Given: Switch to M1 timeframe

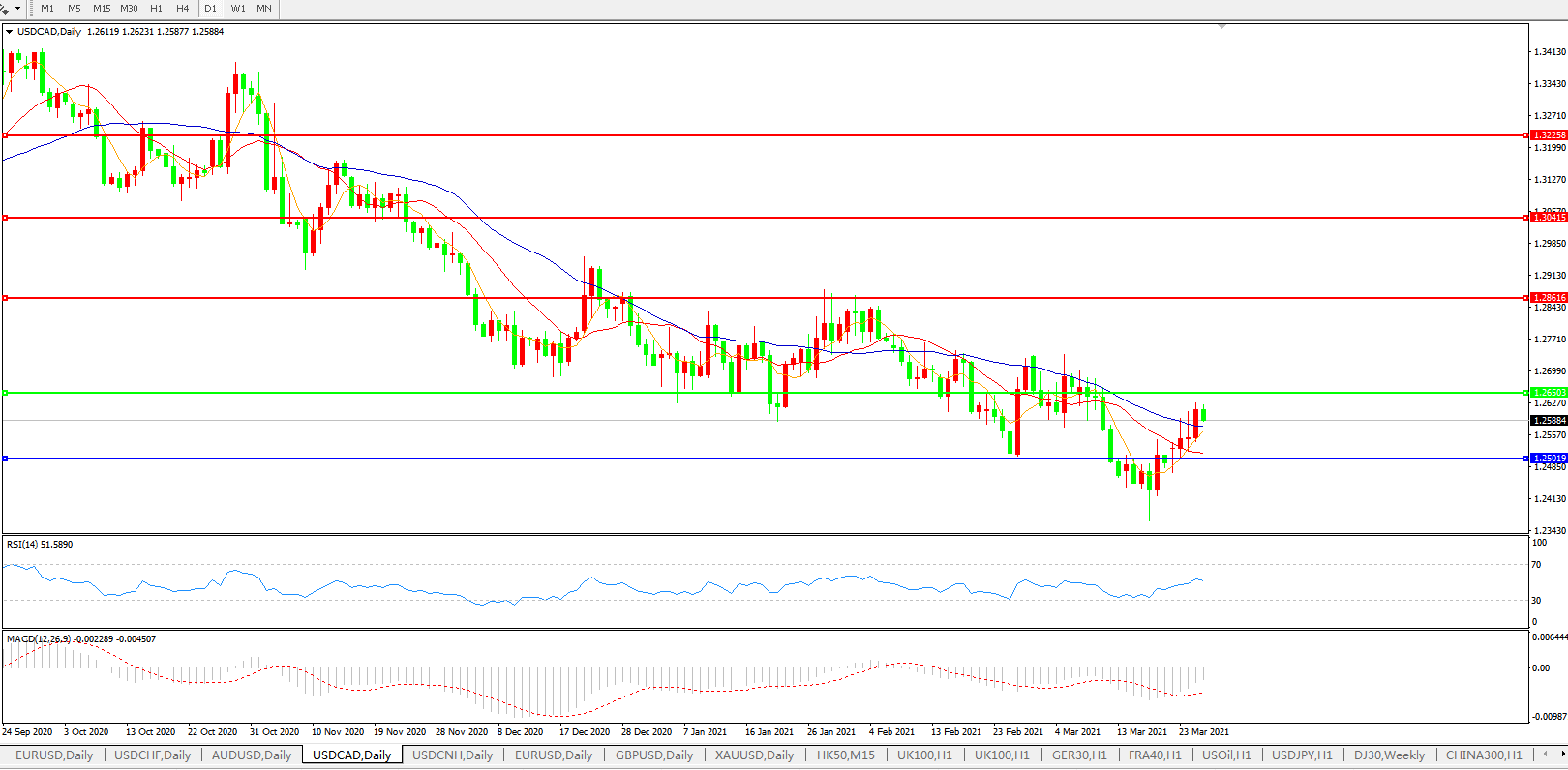Looking at the screenshot, I should tap(47, 9).
